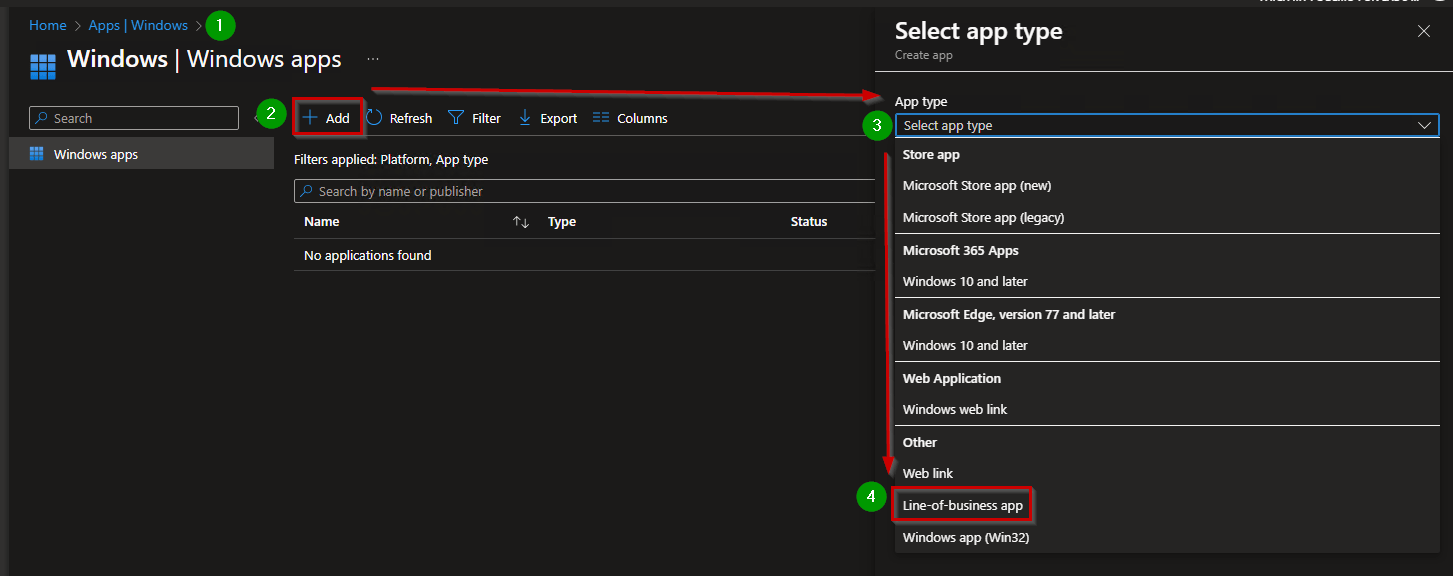Go to Home breadcrumb link
The height and width of the screenshot is (576, 1453).
pyautogui.click(x=48, y=25)
